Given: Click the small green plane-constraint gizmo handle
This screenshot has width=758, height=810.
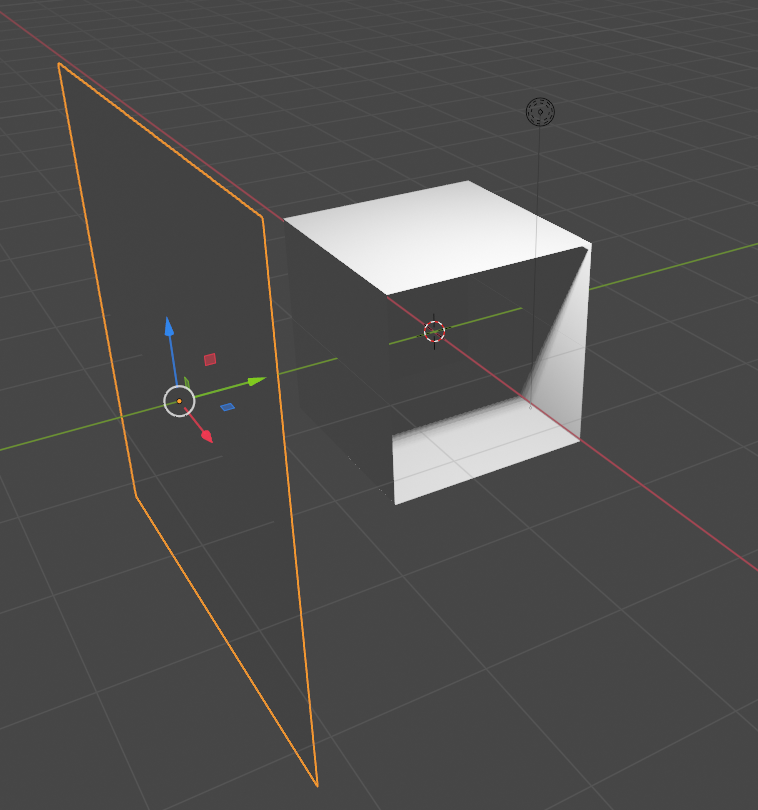Looking at the screenshot, I should 187,383.
